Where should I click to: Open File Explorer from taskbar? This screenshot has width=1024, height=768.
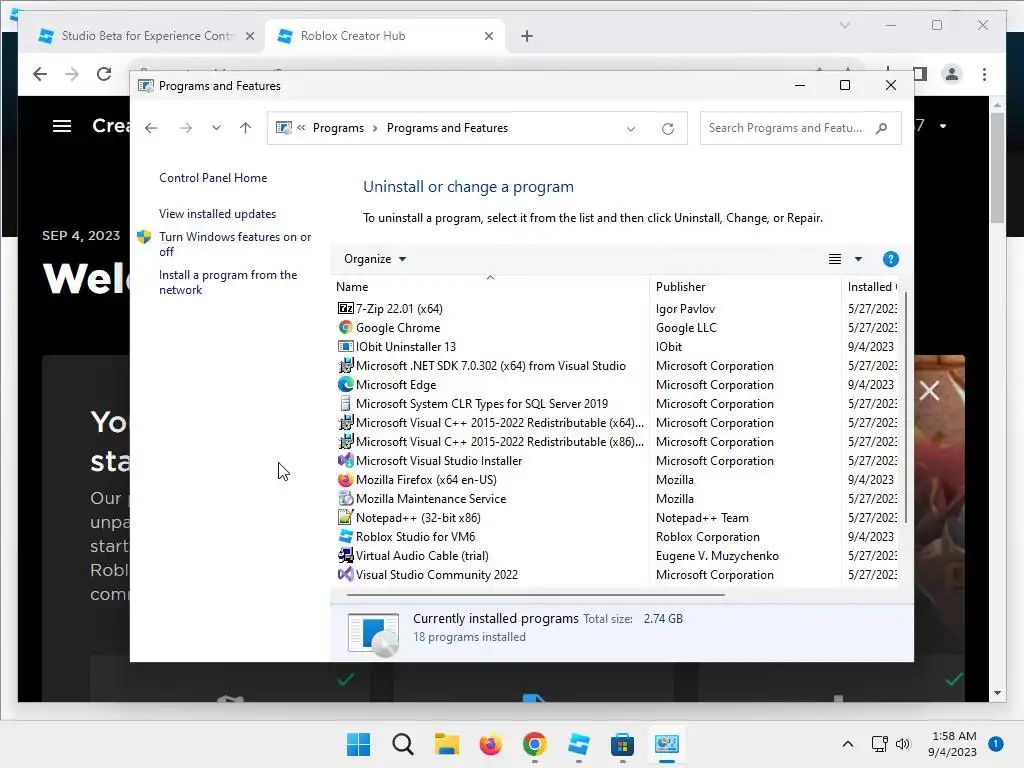(x=447, y=744)
